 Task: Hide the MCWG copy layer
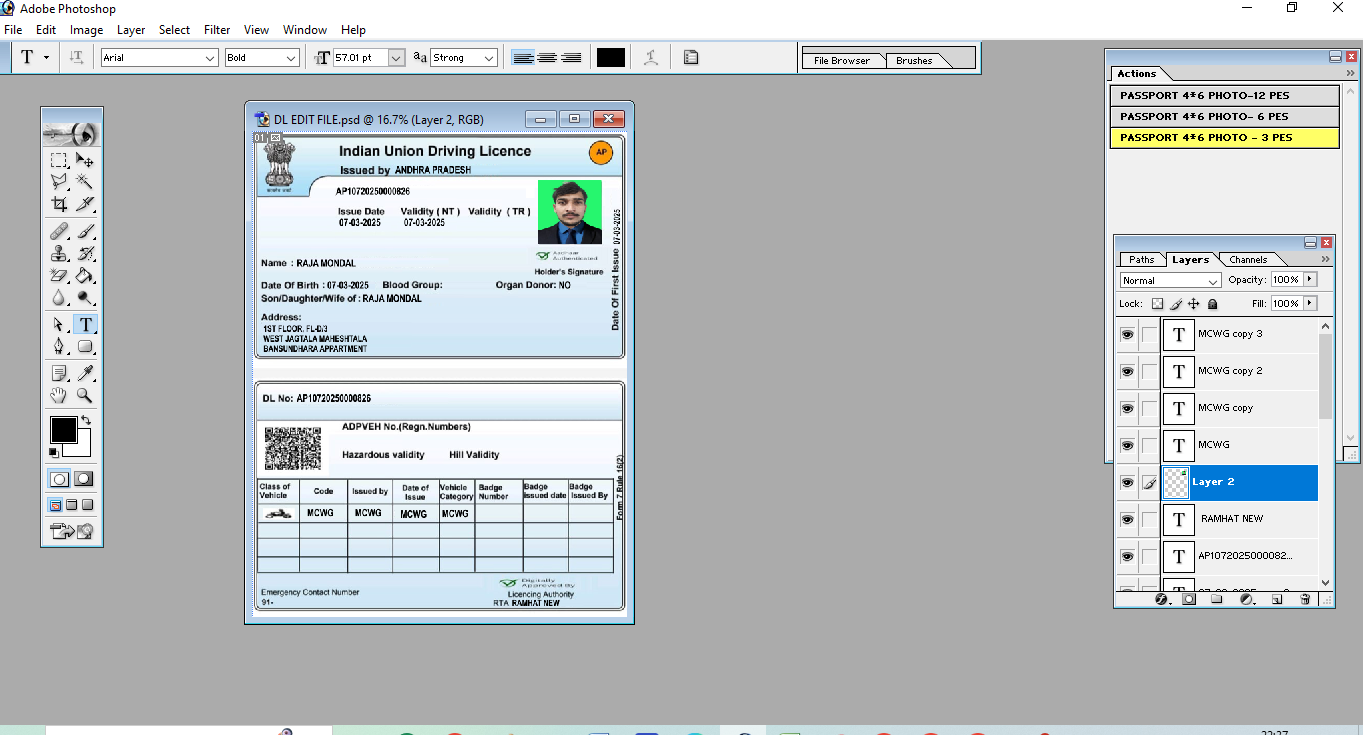point(1127,408)
